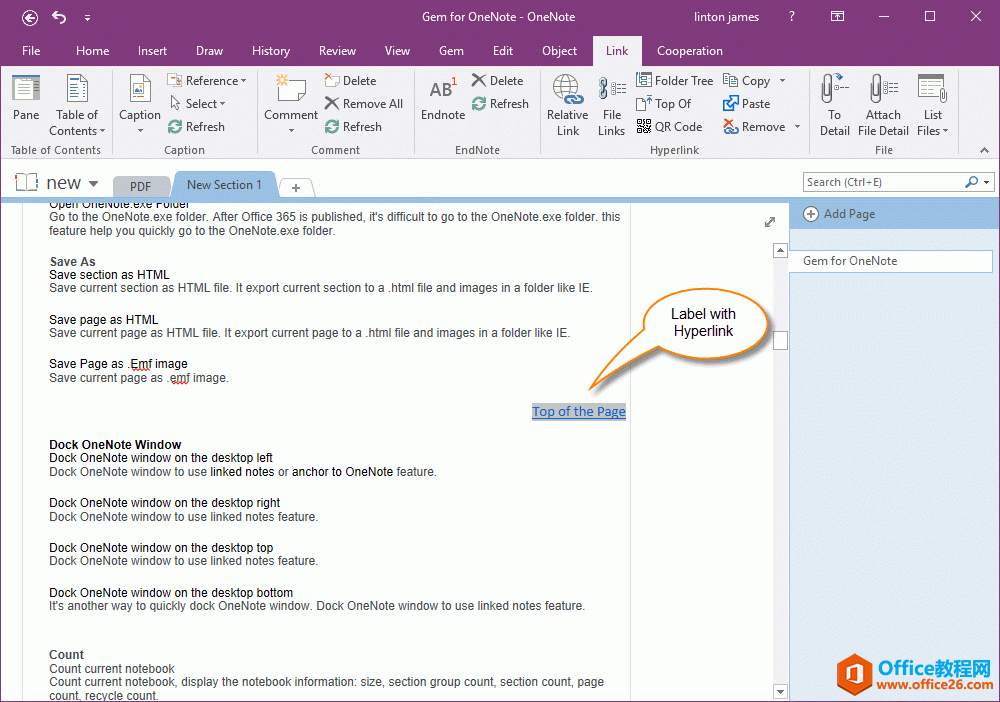
Task: Click the Add Page button
Action: pos(840,214)
